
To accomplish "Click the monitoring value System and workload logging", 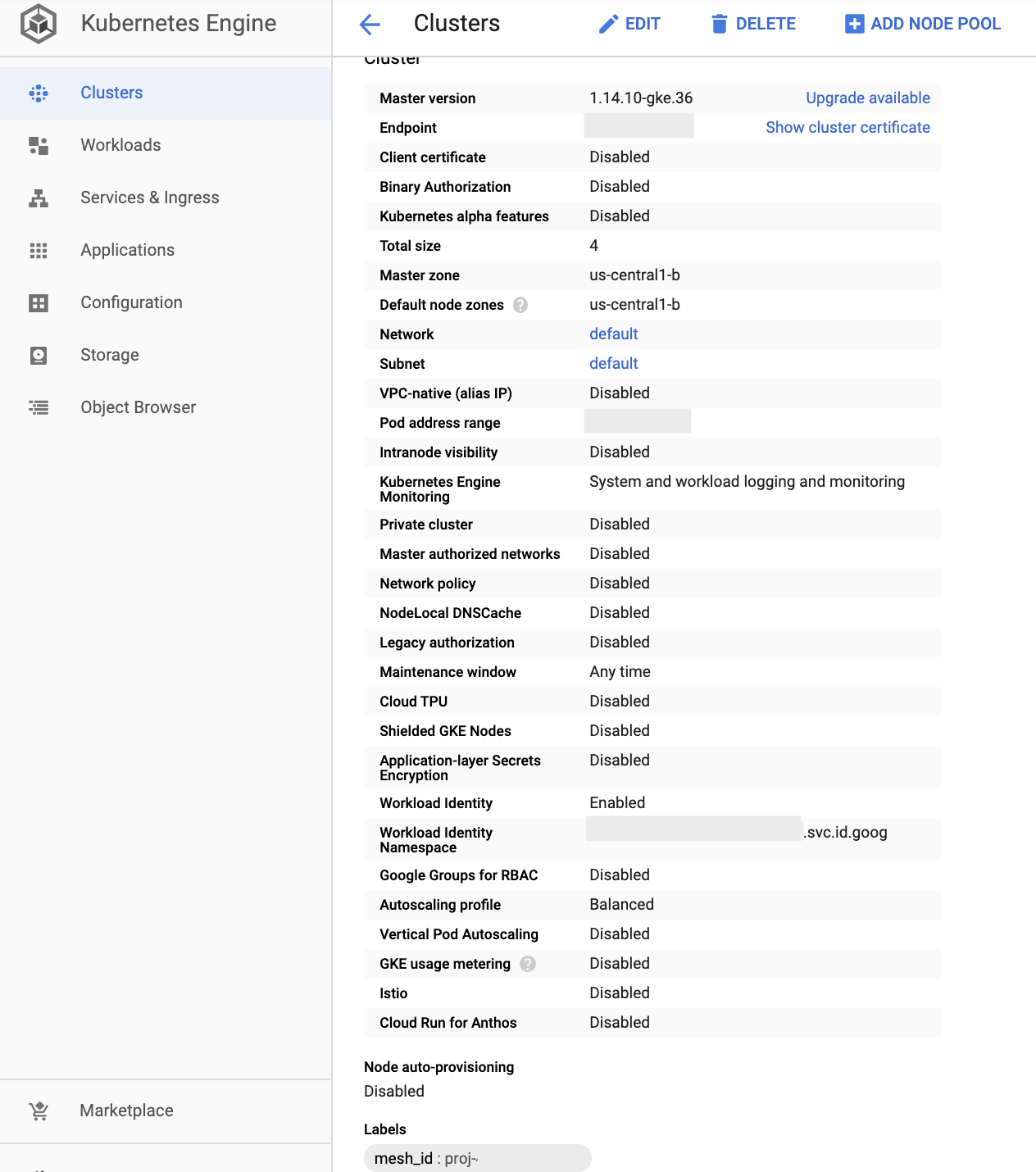I will [747, 482].
